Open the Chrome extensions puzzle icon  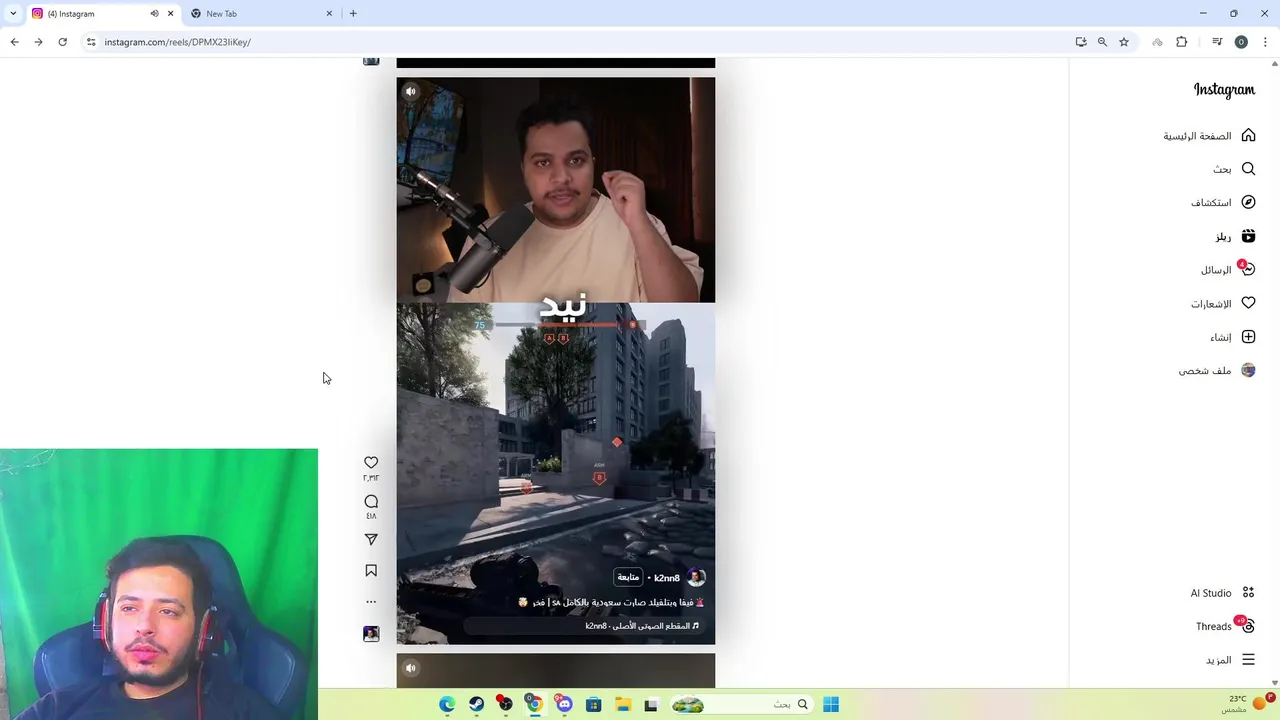[x=1181, y=42]
